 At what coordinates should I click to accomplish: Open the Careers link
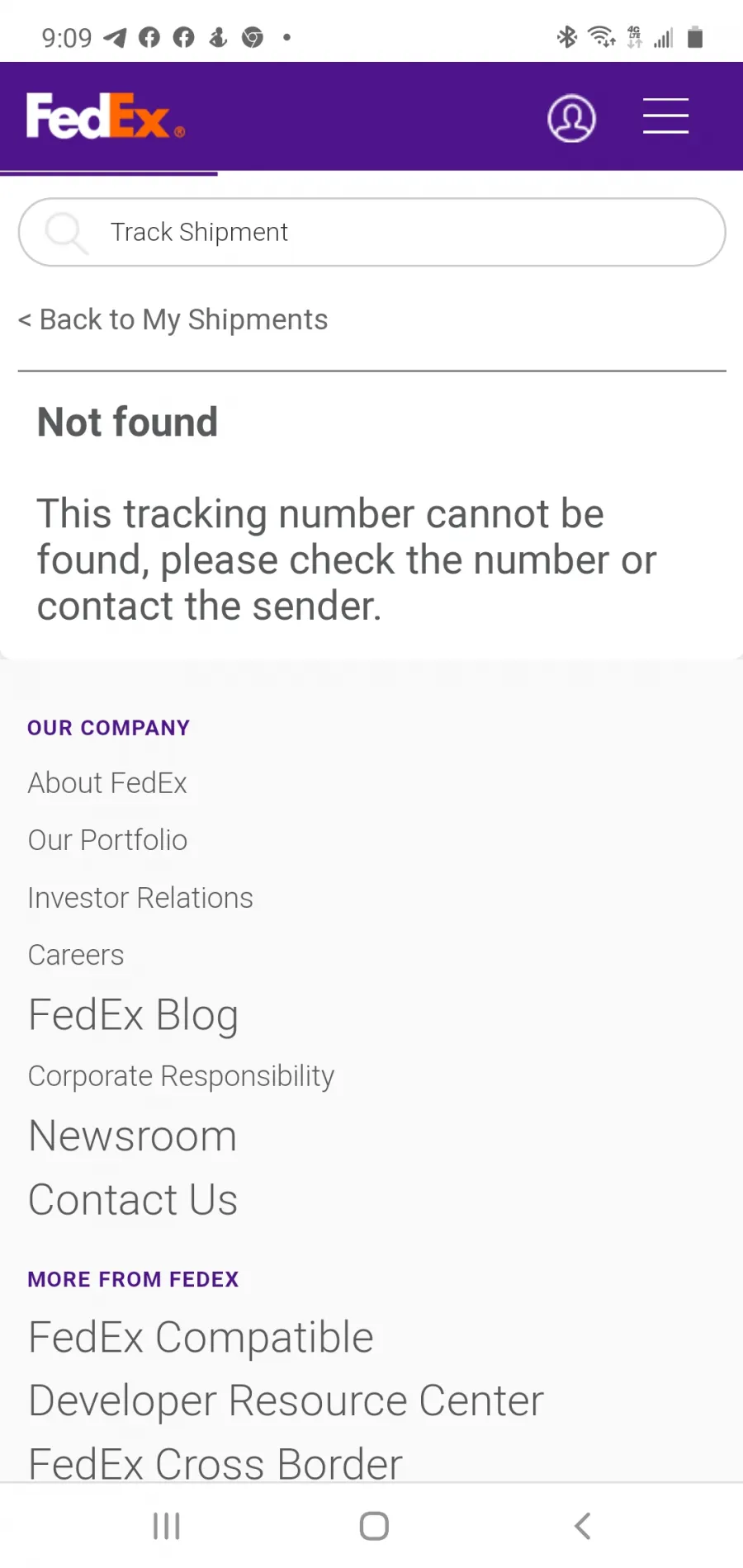[76, 955]
